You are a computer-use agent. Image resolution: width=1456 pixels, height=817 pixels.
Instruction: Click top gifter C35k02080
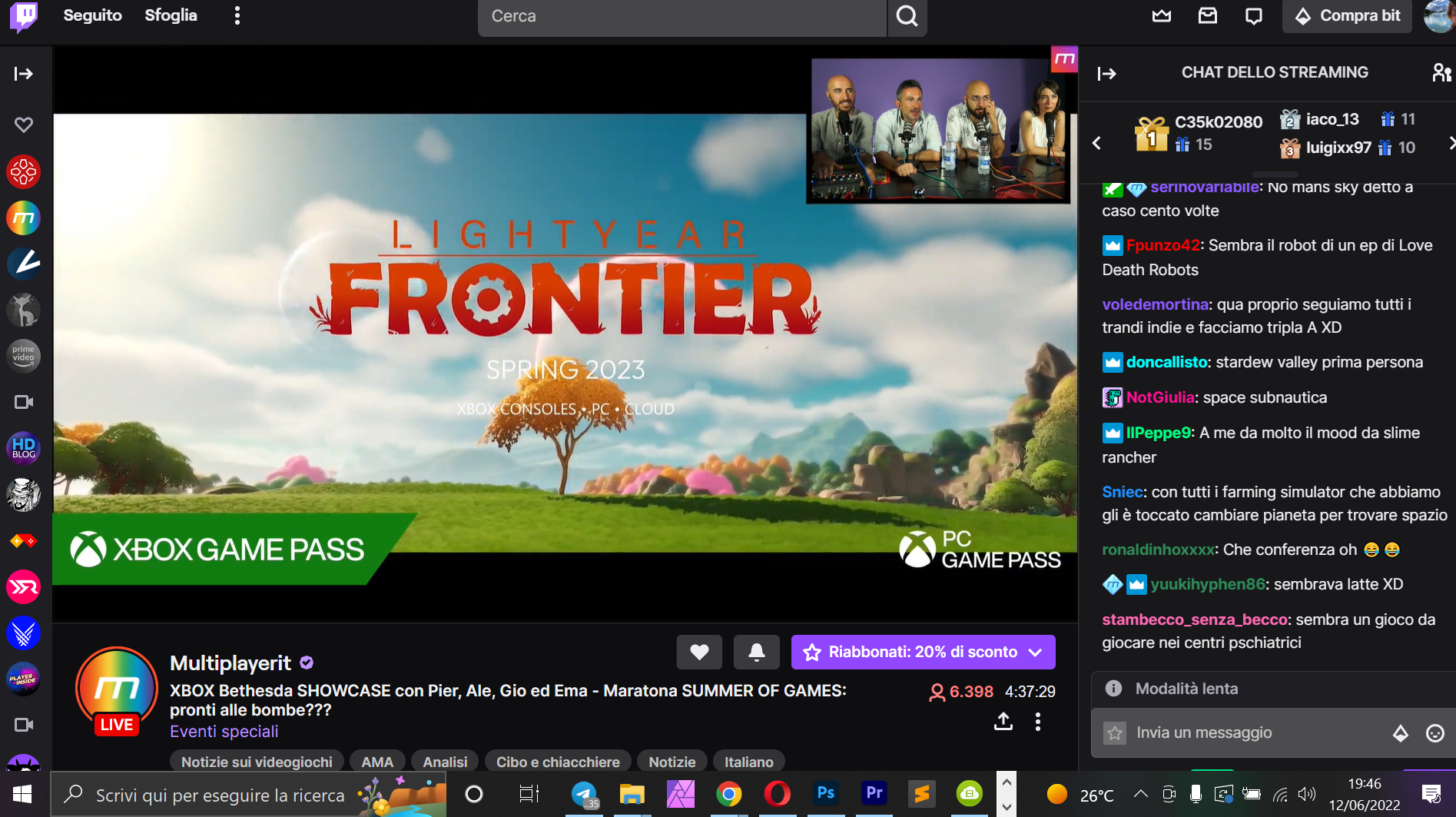tap(1219, 121)
